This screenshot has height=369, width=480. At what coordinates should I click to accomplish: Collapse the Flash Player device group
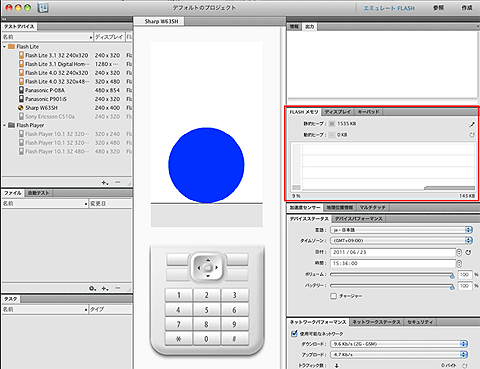tap(4, 125)
